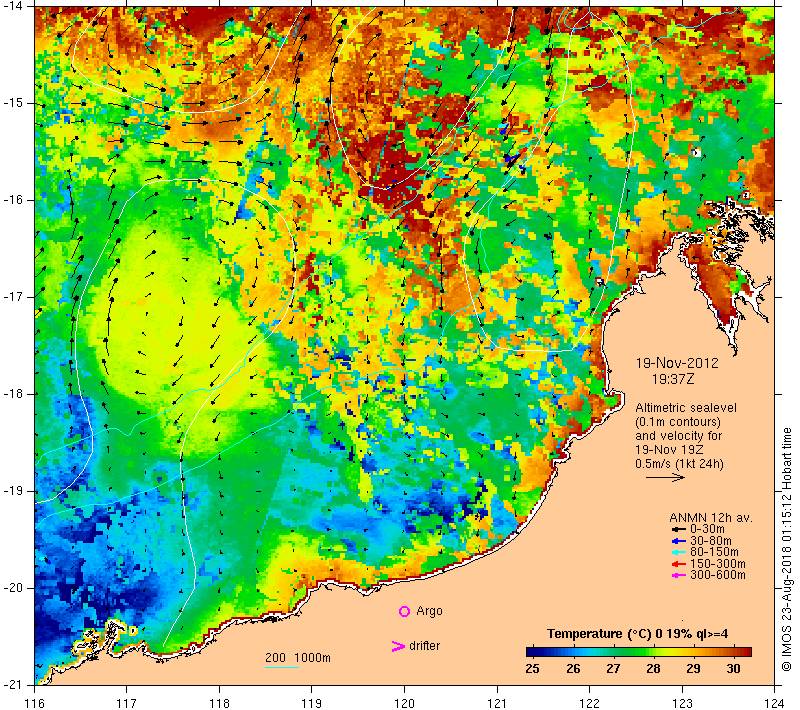Viewport: 800px width, 710px height.
Task: Click the "19-Nov-2012" date label
Action: (x=677, y=363)
